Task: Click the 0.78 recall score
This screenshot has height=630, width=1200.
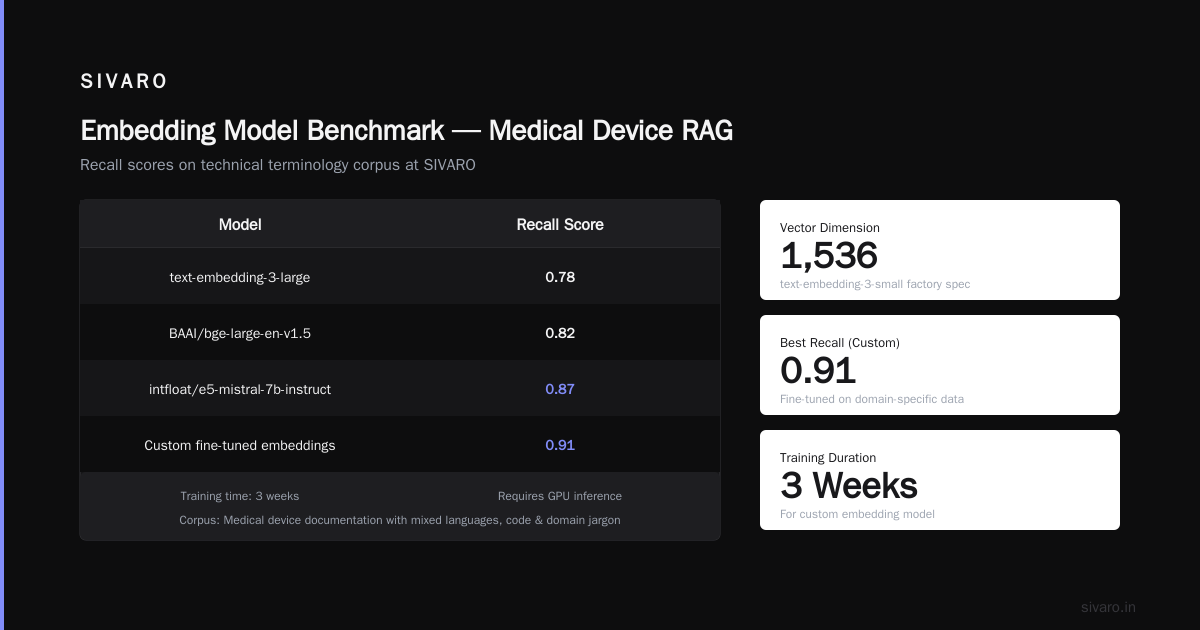Action: pyautogui.click(x=560, y=277)
